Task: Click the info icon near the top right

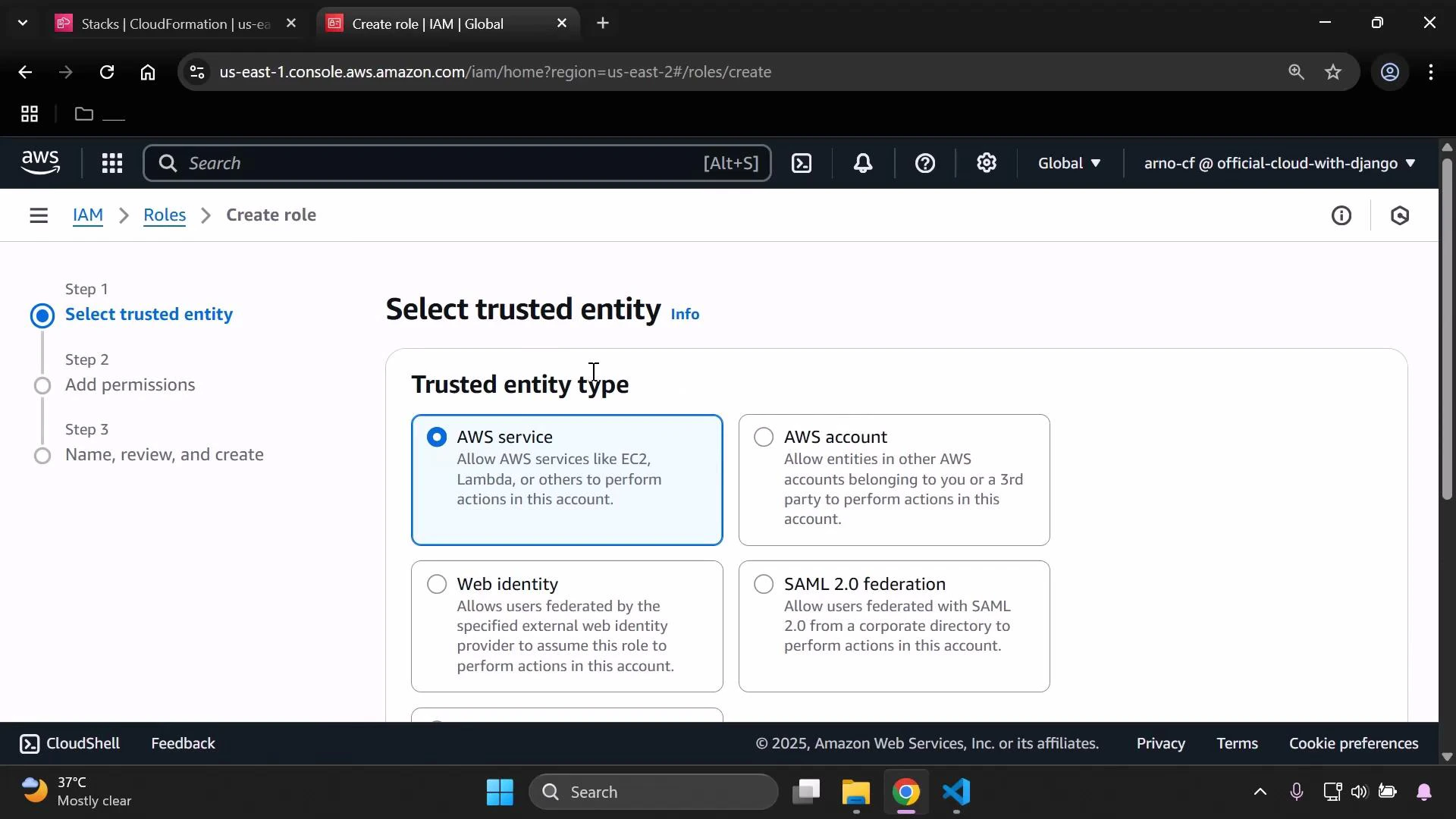Action: click(1341, 215)
